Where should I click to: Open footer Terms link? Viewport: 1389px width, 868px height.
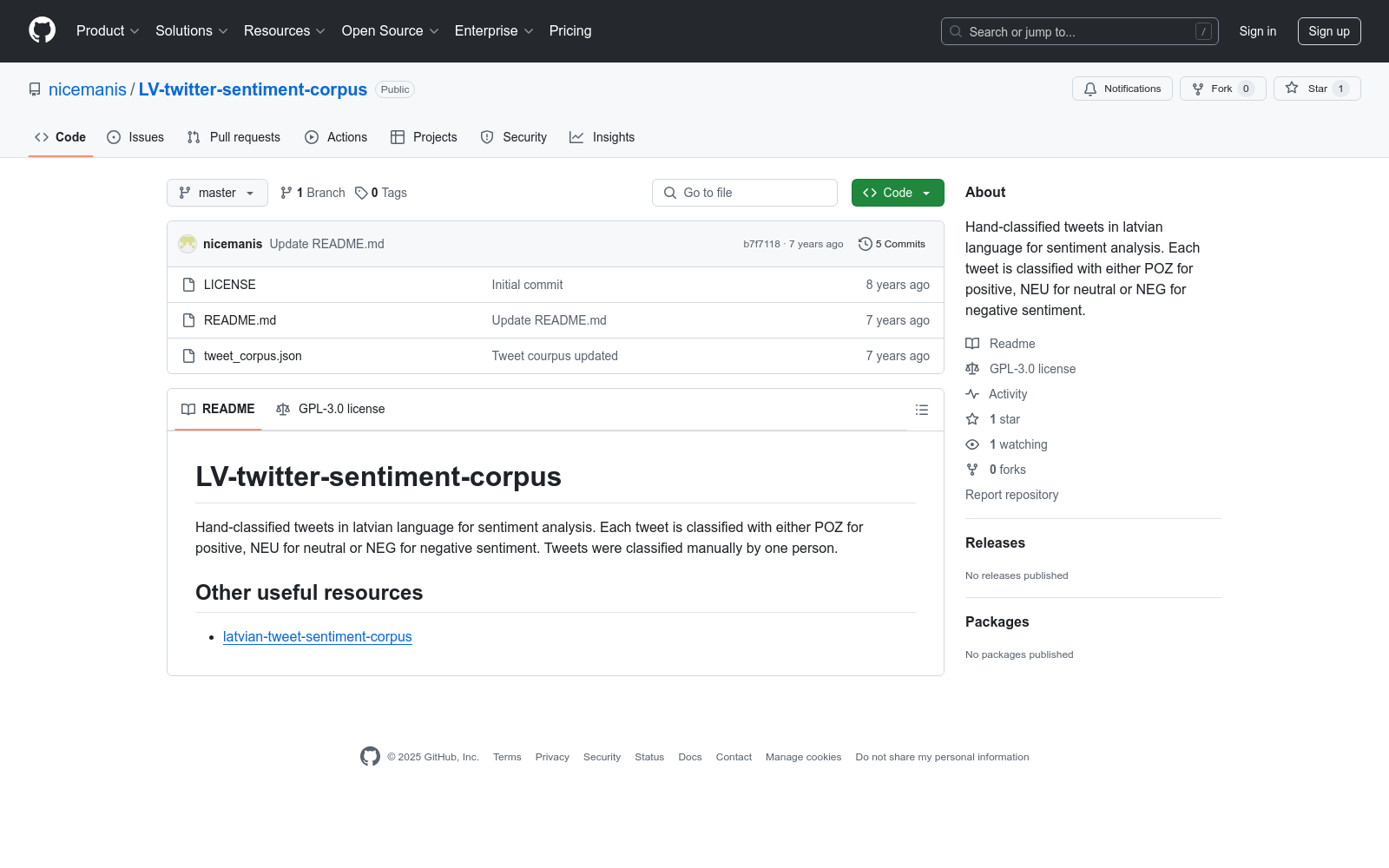pyautogui.click(x=507, y=757)
